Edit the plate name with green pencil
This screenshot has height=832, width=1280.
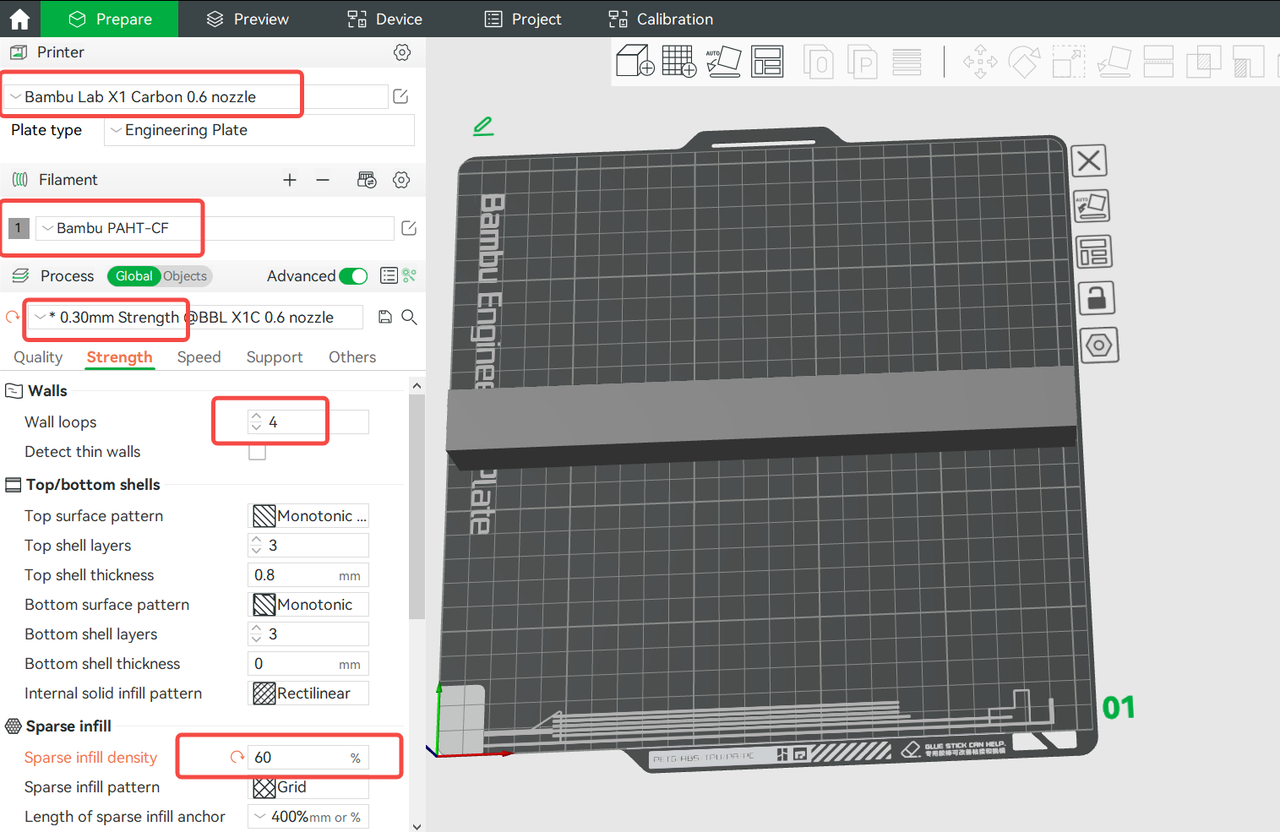point(484,126)
